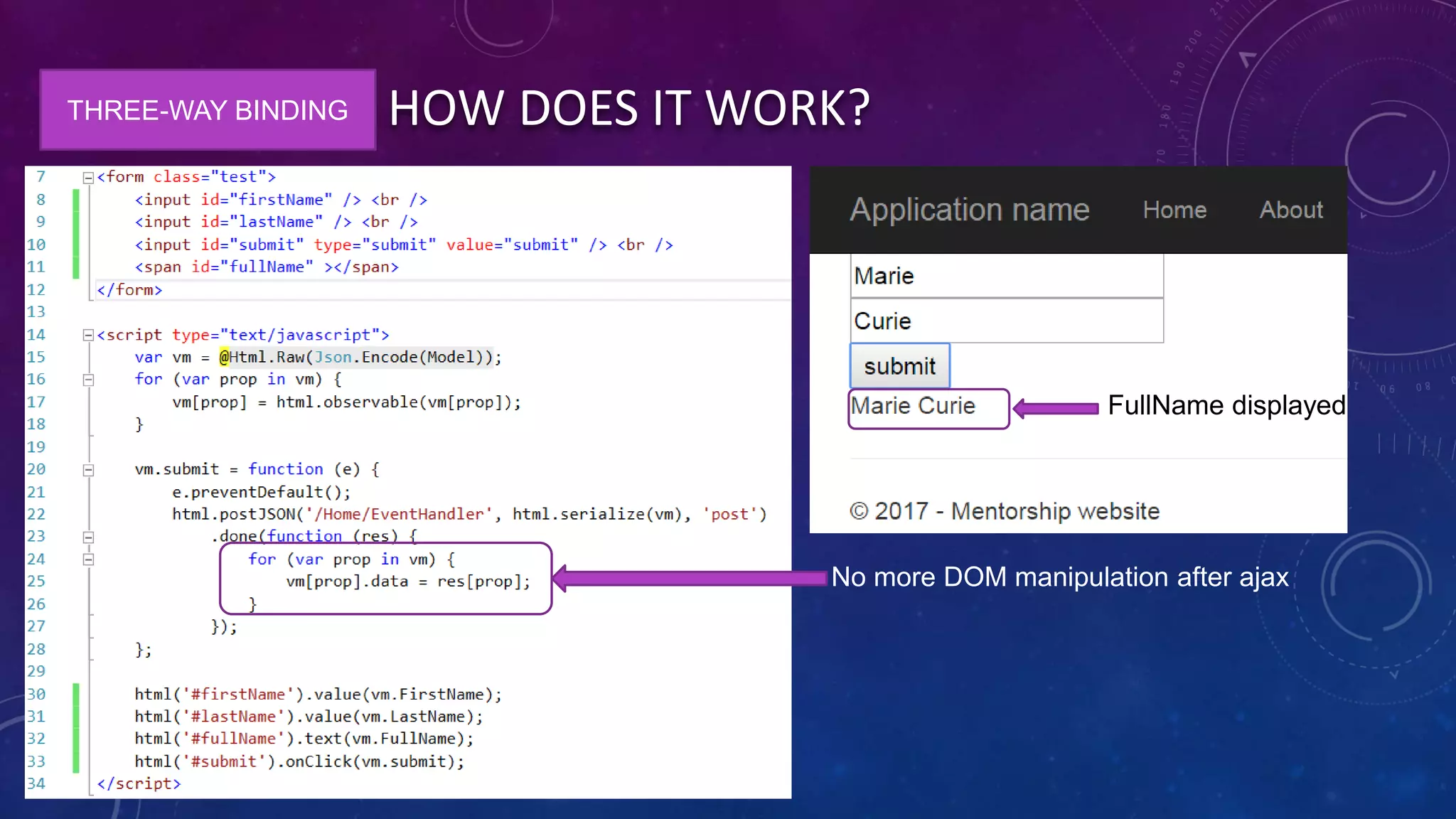1456x819 pixels.
Task: Click line number 22 in the editor gutter
Action: (36, 515)
